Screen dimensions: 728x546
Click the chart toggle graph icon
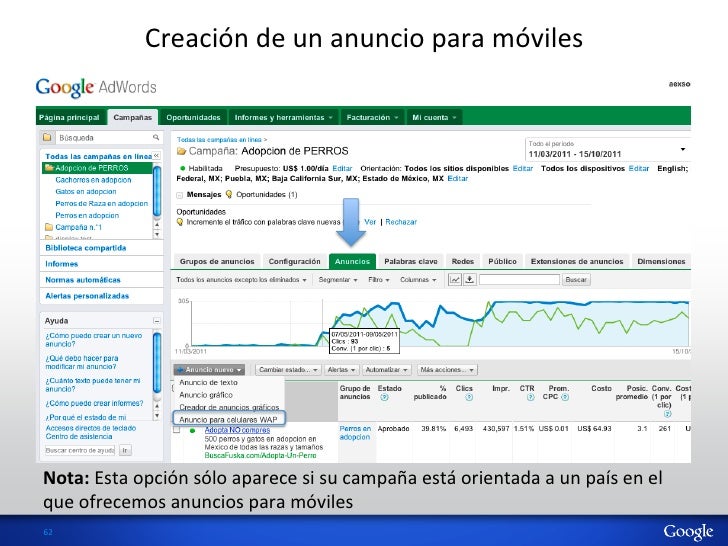click(455, 280)
